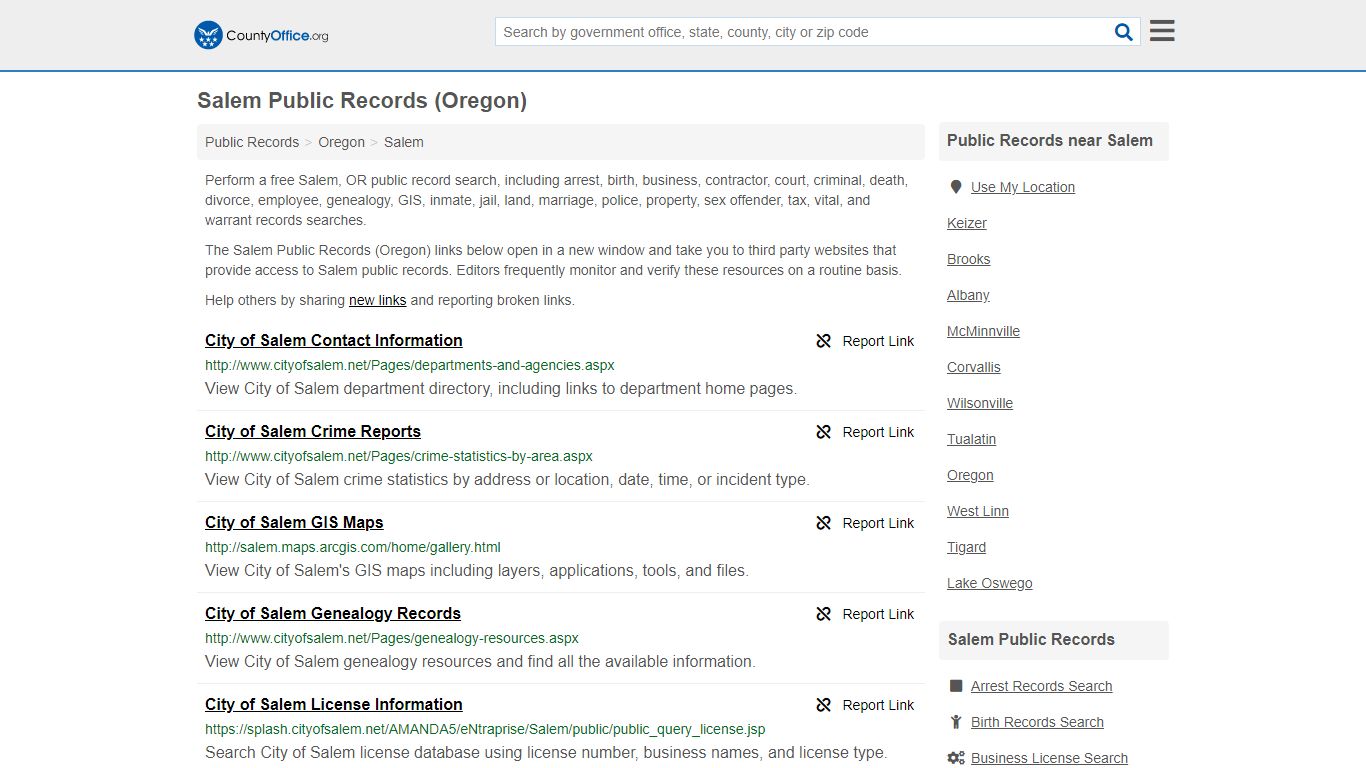1366x768 pixels.
Task: Open City of Salem GIS Maps
Action: (x=294, y=522)
